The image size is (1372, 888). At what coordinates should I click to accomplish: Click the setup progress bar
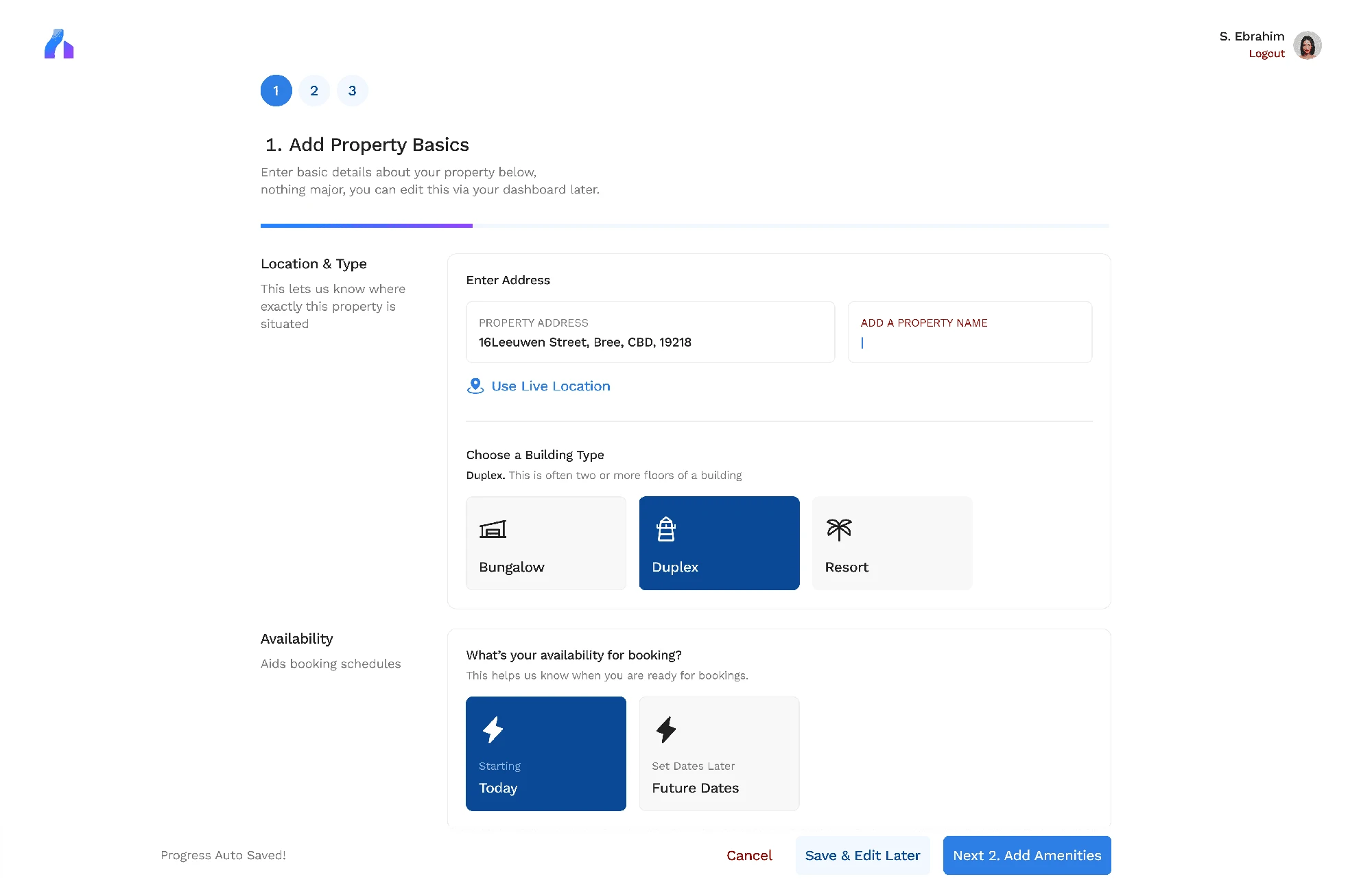(x=685, y=225)
